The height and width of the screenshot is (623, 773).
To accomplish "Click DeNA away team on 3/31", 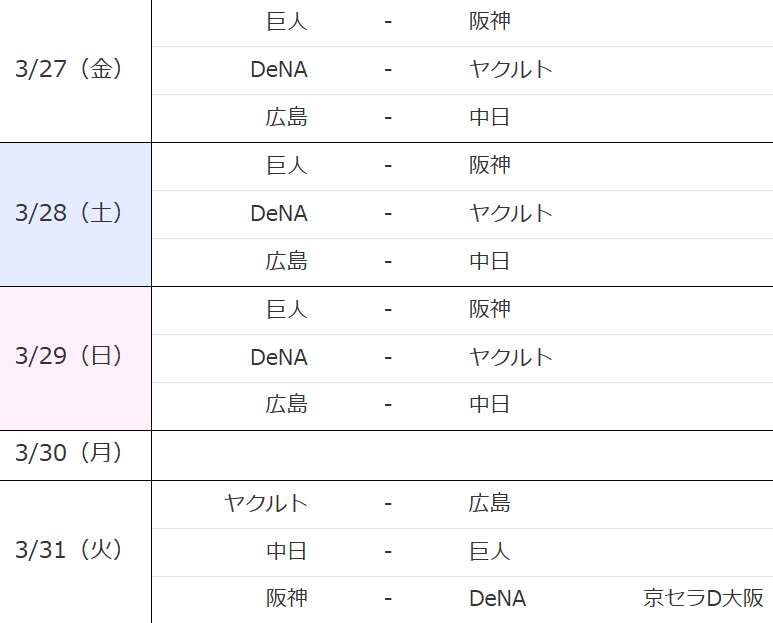I will (x=497, y=598).
